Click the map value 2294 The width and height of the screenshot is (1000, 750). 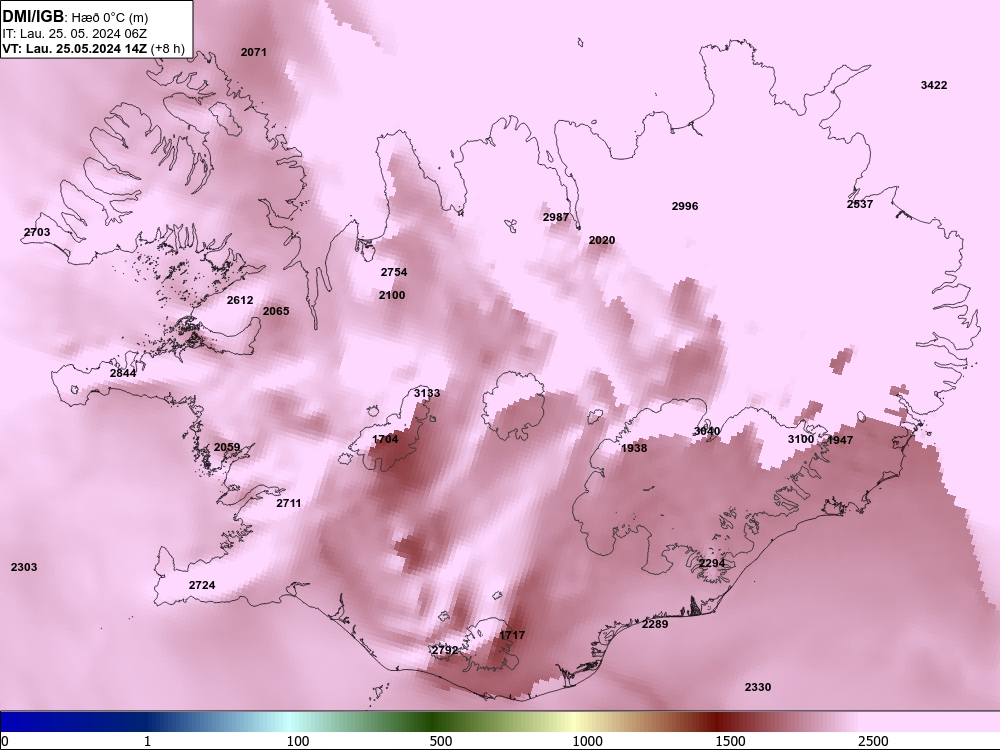coord(712,563)
